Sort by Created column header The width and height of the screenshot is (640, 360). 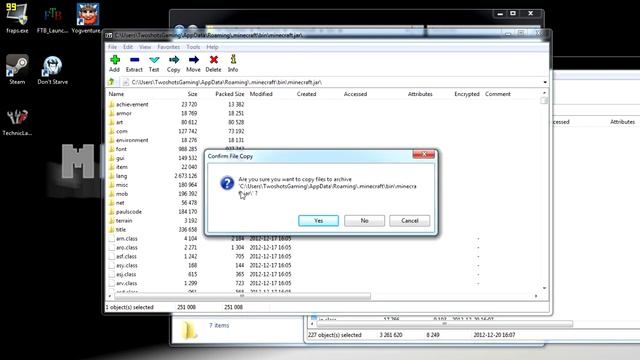[x=307, y=94]
